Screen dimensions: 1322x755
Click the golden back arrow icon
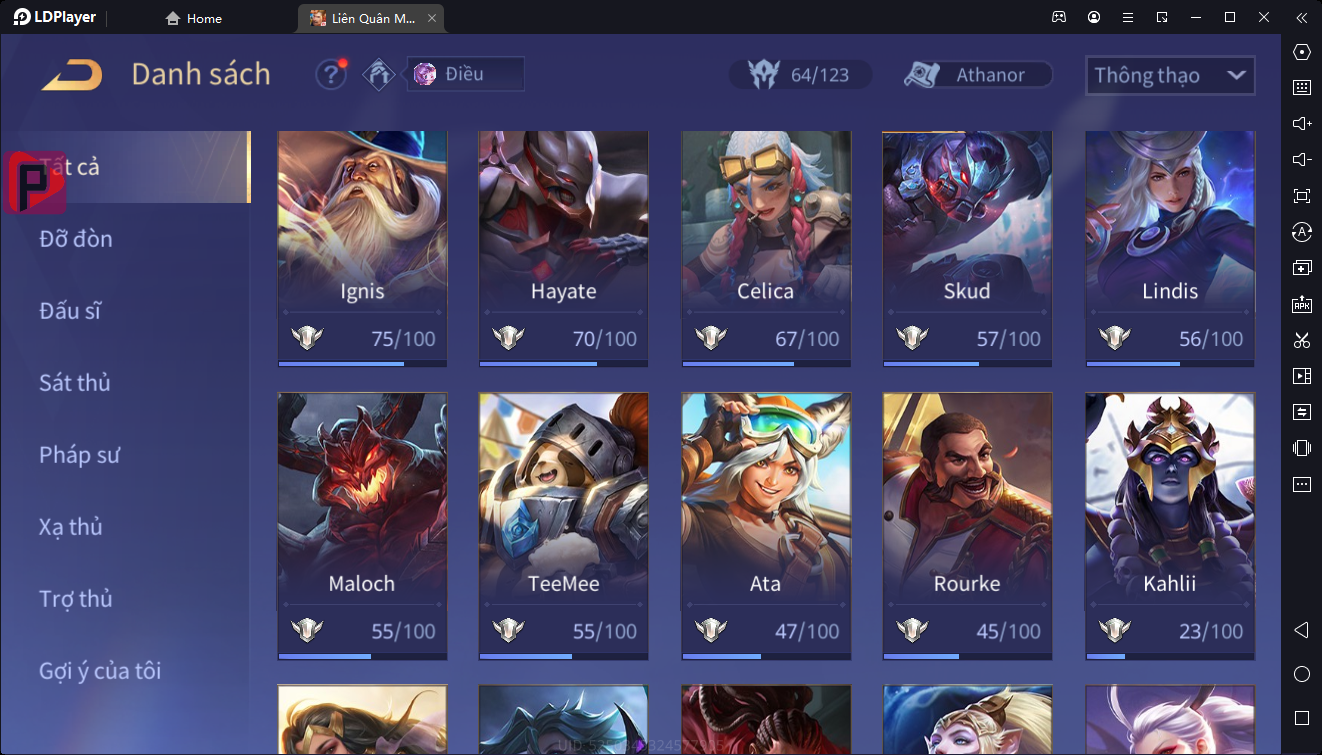(x=71, y=75)
